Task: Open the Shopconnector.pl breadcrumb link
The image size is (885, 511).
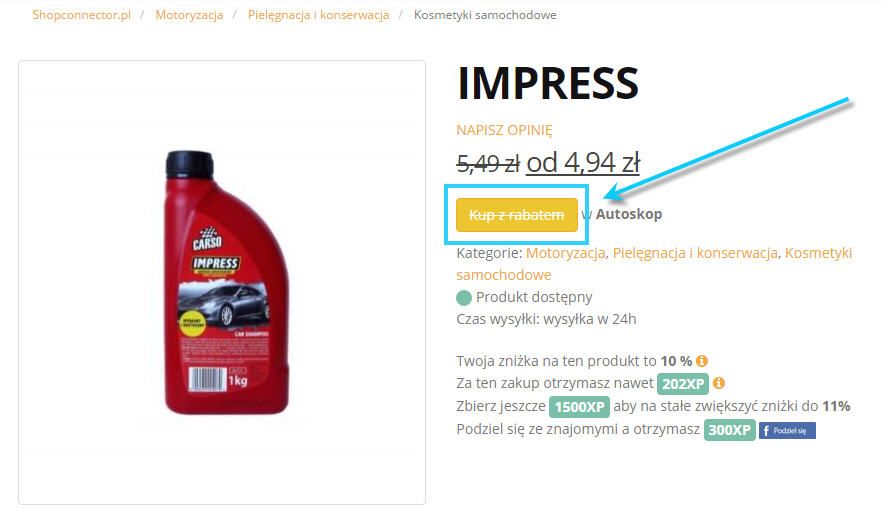Action: (81, 15)
